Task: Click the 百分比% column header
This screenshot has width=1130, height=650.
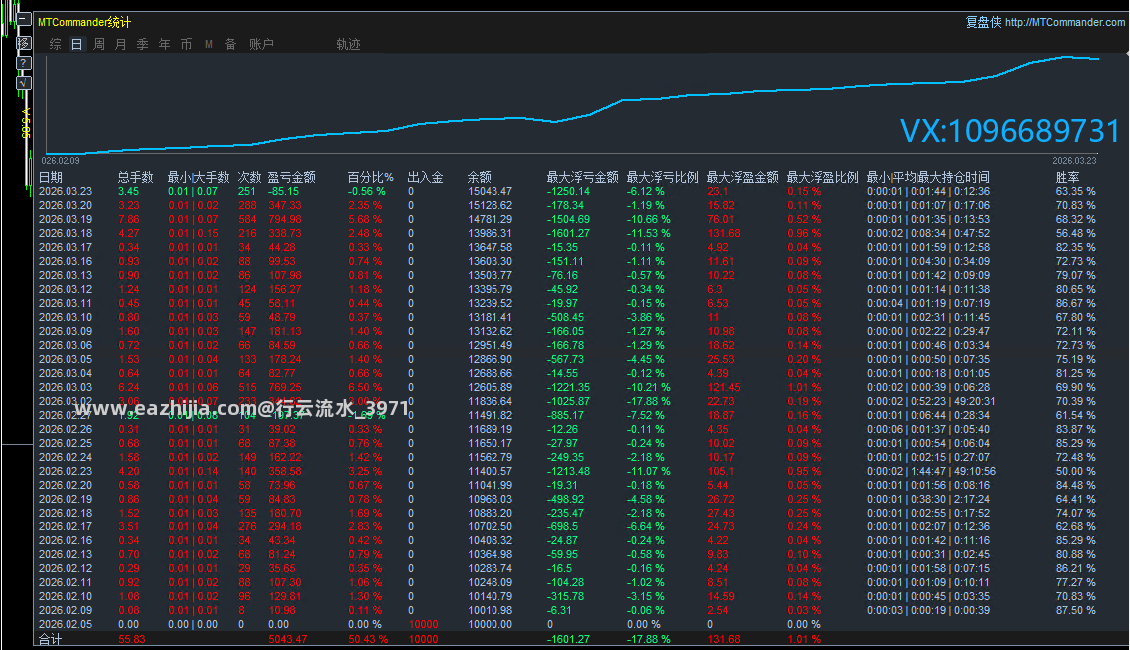Action: point(370,177)
